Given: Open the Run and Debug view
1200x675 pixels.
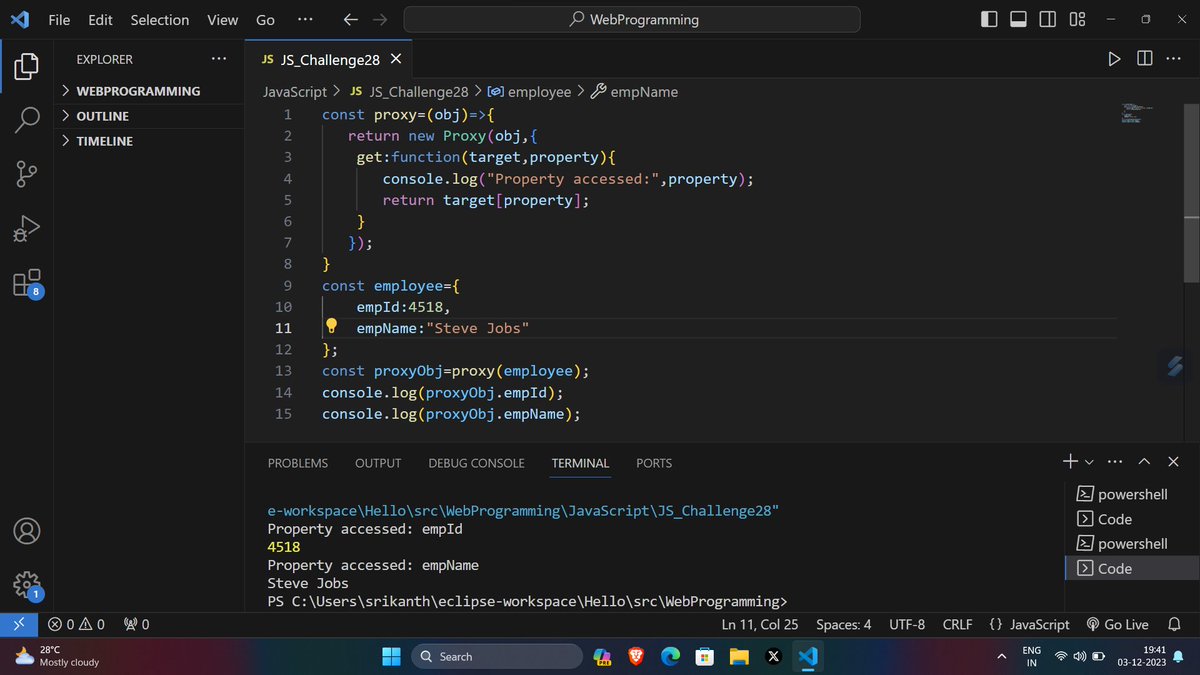Looking at the screenshot, I should pos(27,228).
